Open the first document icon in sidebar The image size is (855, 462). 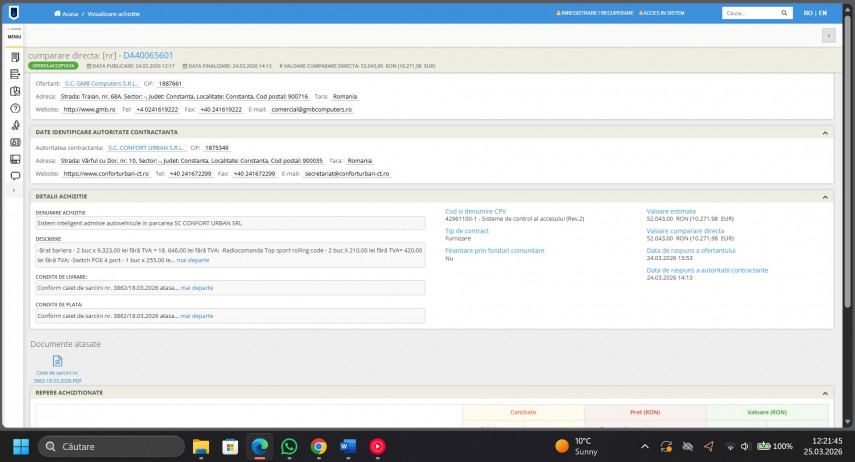click(x=15, y=57)
